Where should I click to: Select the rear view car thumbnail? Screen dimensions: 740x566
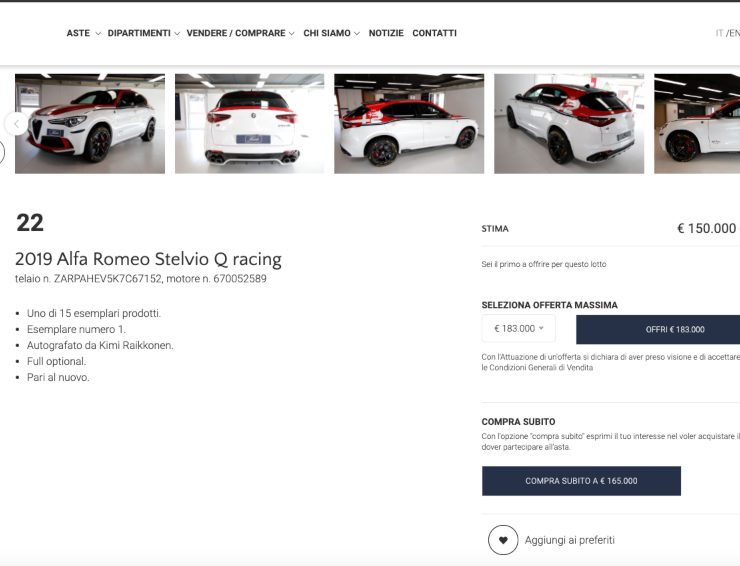pos(249,124)
